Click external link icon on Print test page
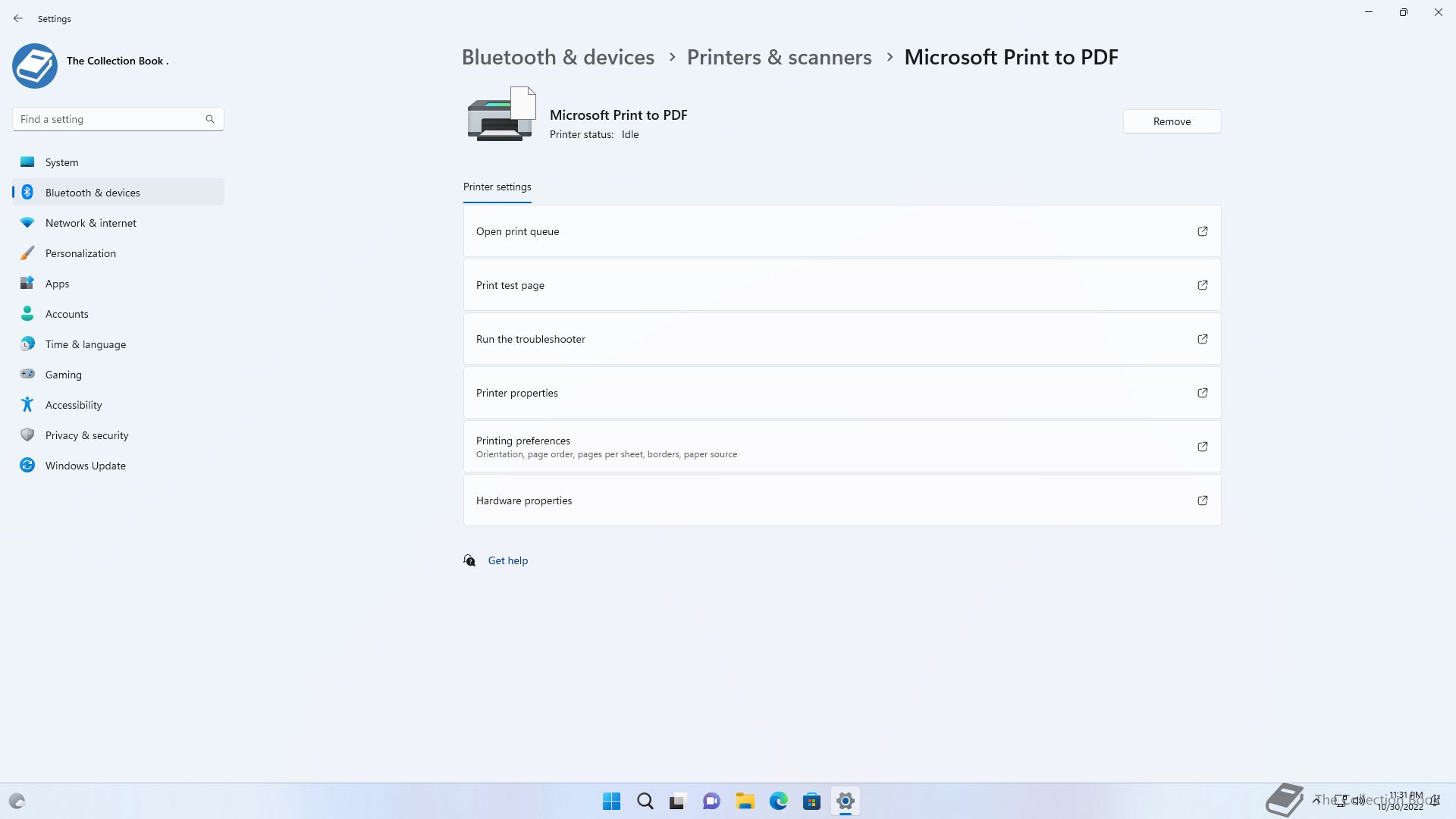Screen dimensions: 1456x819 [x=1202, y=285]
